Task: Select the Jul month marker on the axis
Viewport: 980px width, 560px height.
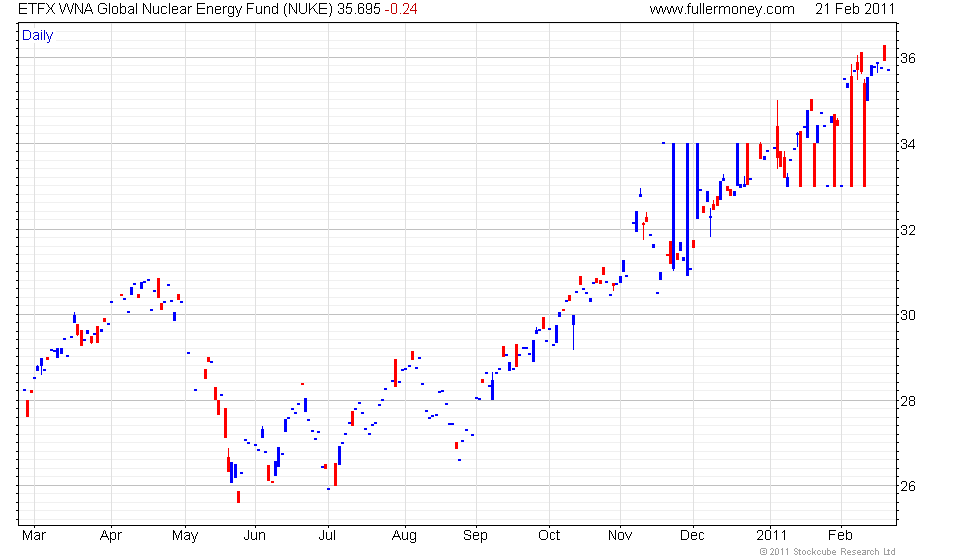Action: click(x=327, y=534)
